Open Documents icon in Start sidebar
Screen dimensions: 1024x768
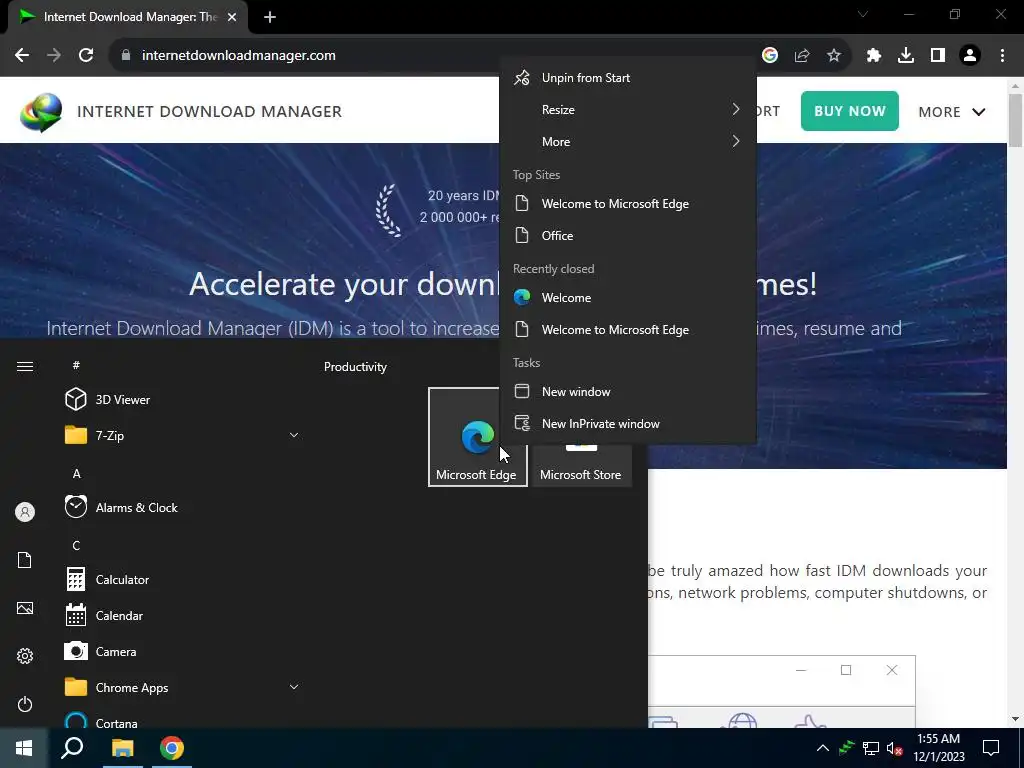coord(25,560)
